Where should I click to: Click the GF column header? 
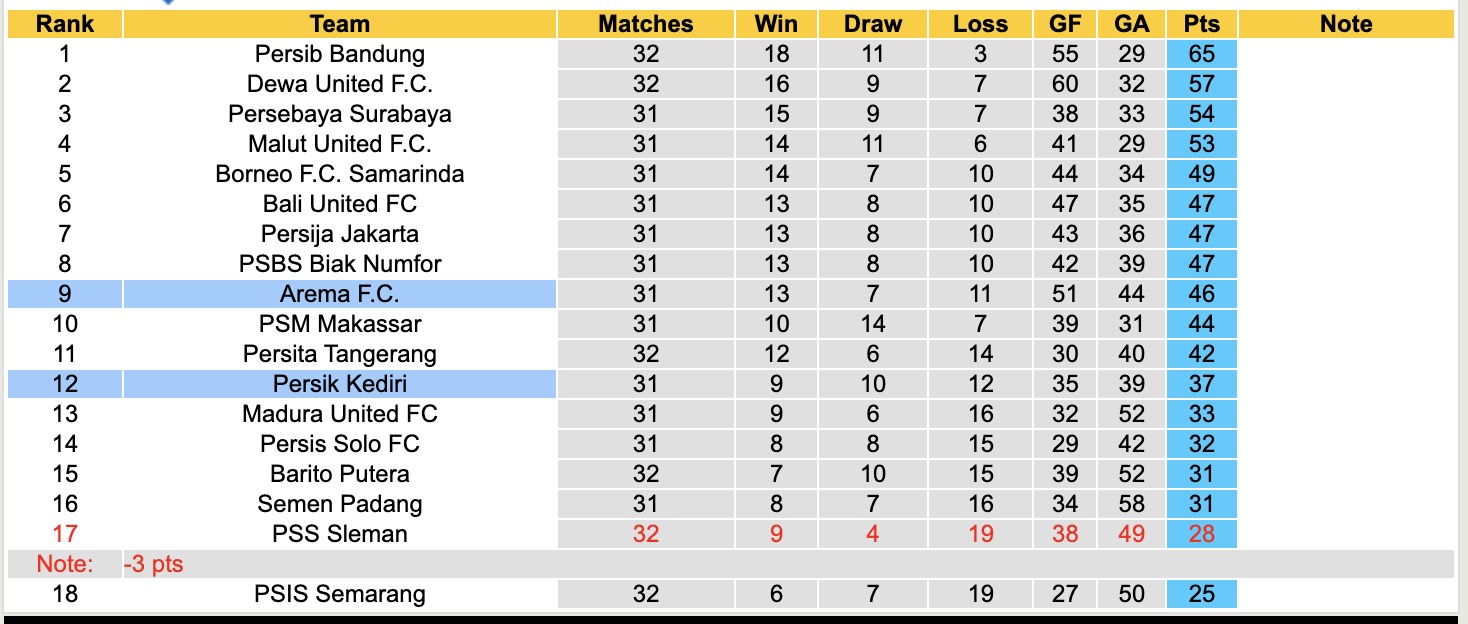pos(1065,24)
